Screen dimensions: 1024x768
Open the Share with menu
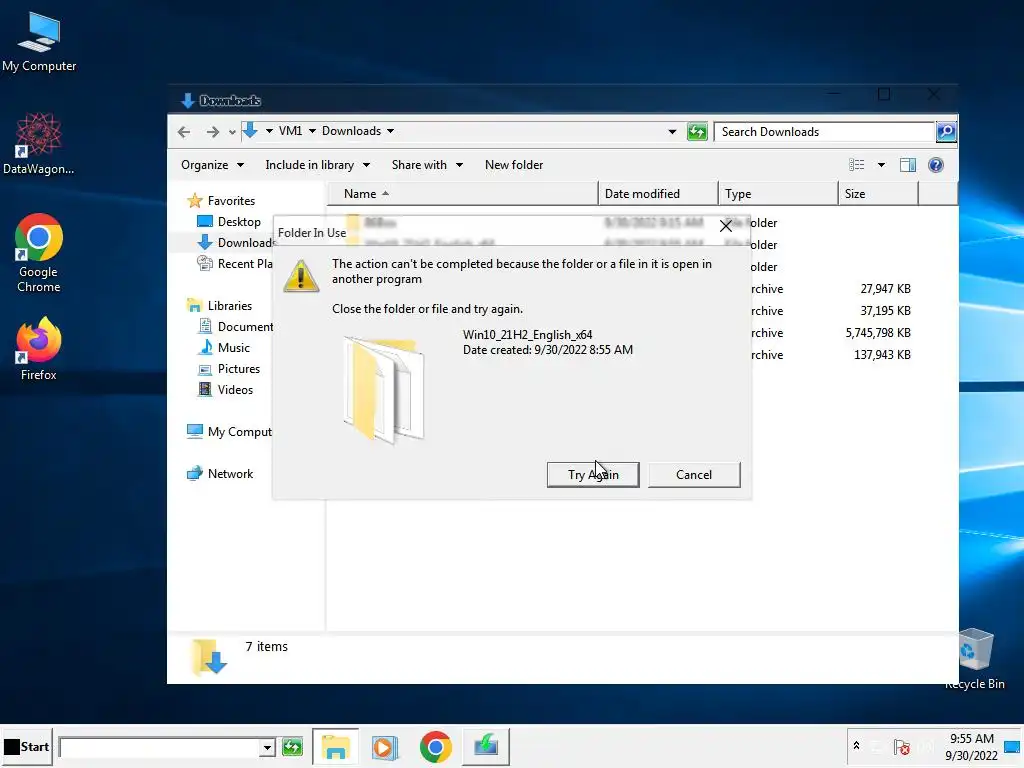coord(427,165)
